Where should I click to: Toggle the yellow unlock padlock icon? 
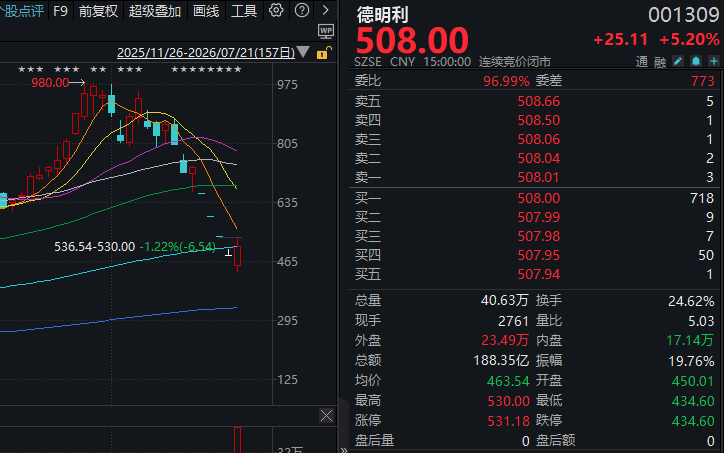324,53
